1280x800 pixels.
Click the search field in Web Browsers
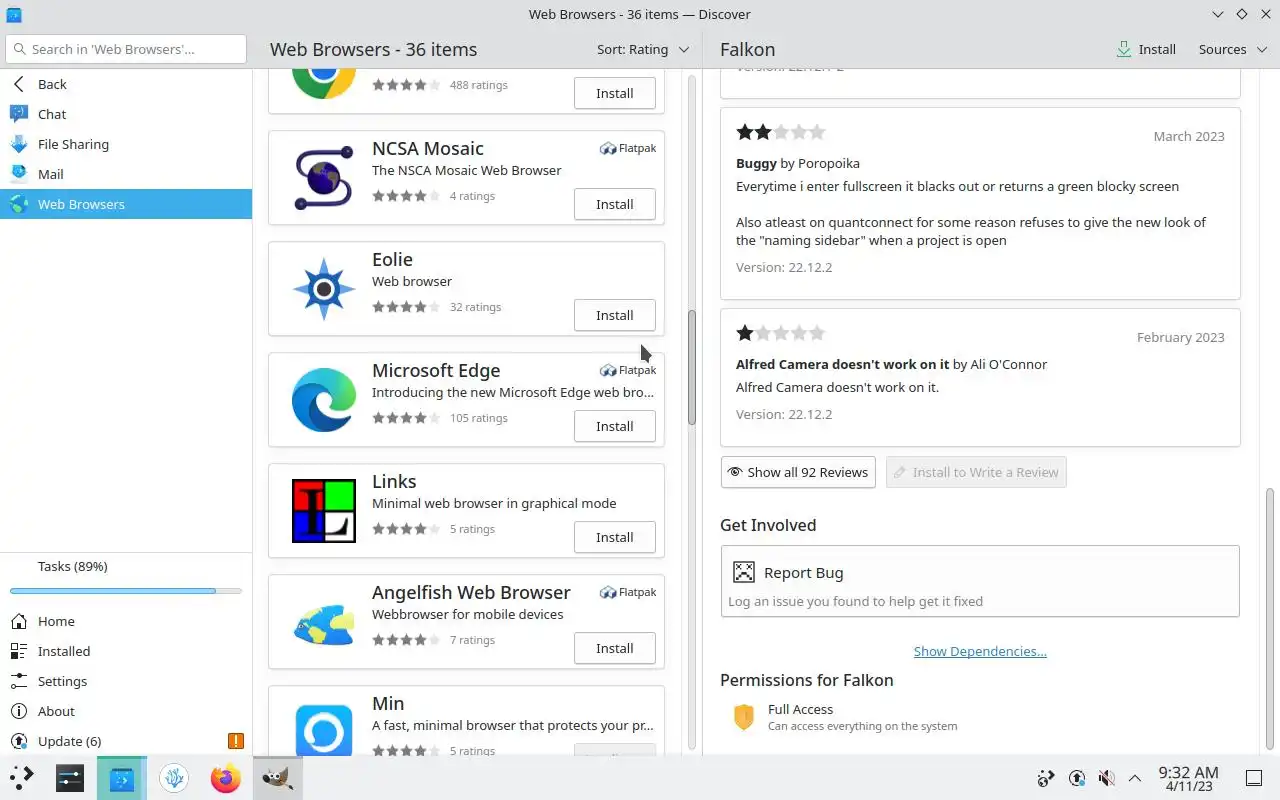pos(126,49)
